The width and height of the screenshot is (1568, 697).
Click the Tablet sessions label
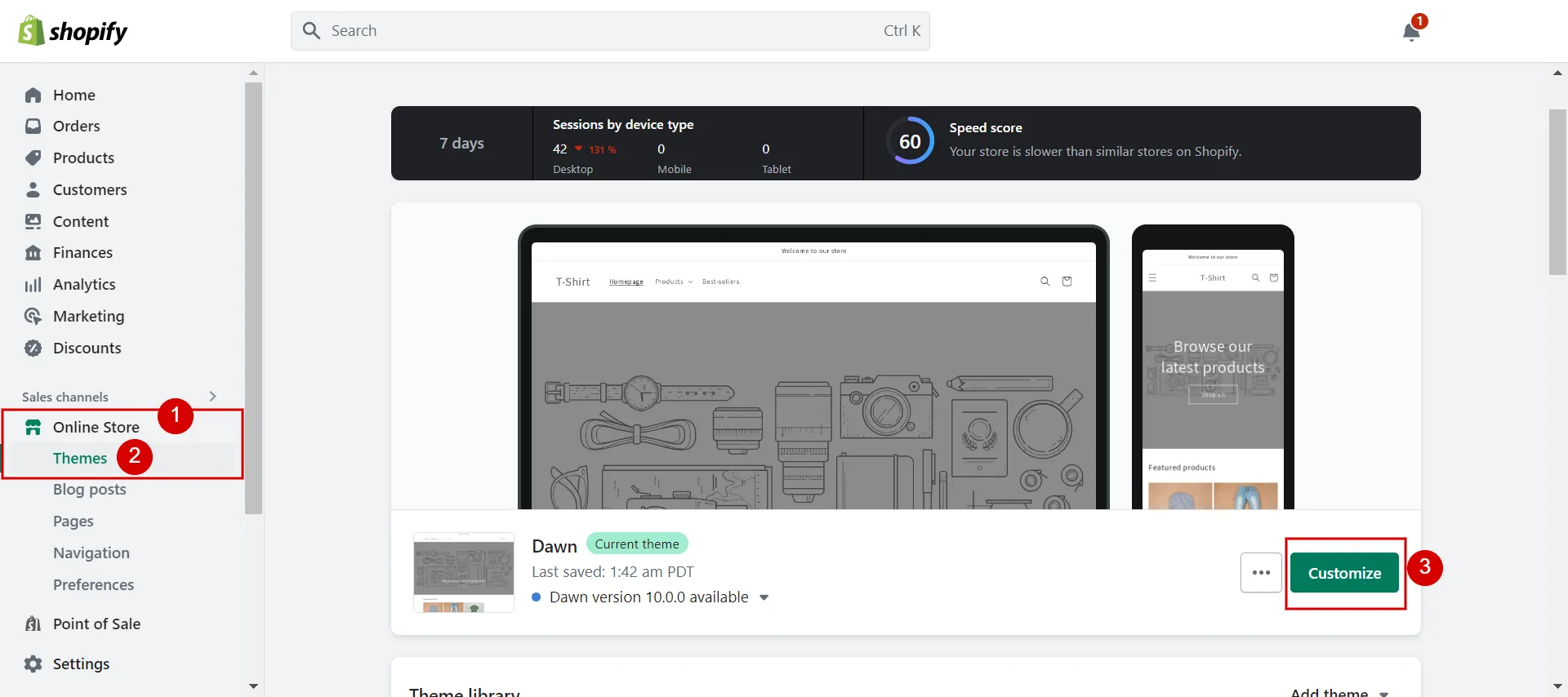point(777,170)
